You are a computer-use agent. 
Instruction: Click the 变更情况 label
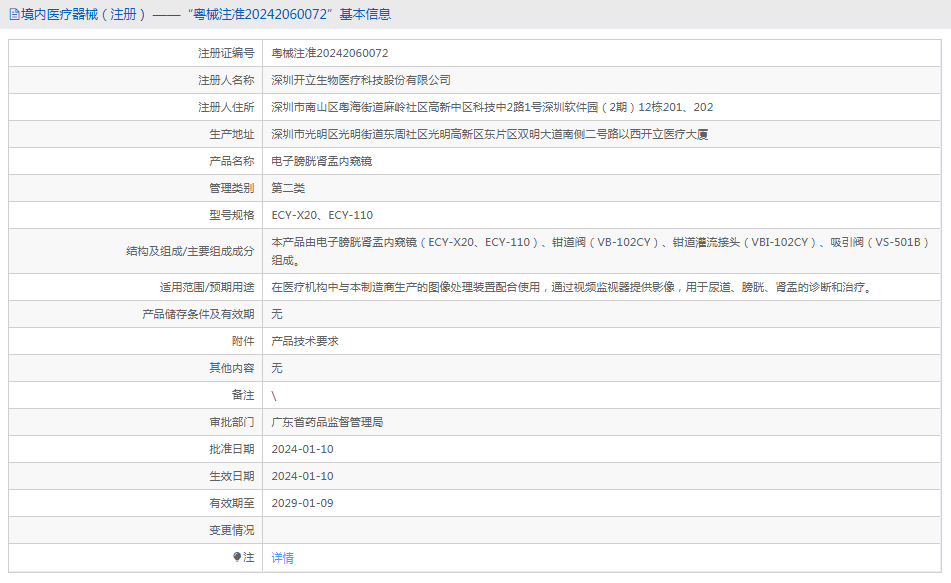(232, 530)
